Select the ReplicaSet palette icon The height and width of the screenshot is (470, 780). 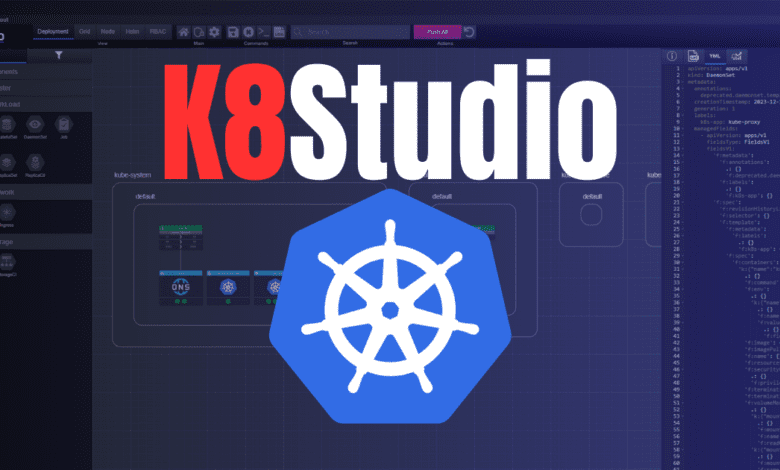[7, 163]
